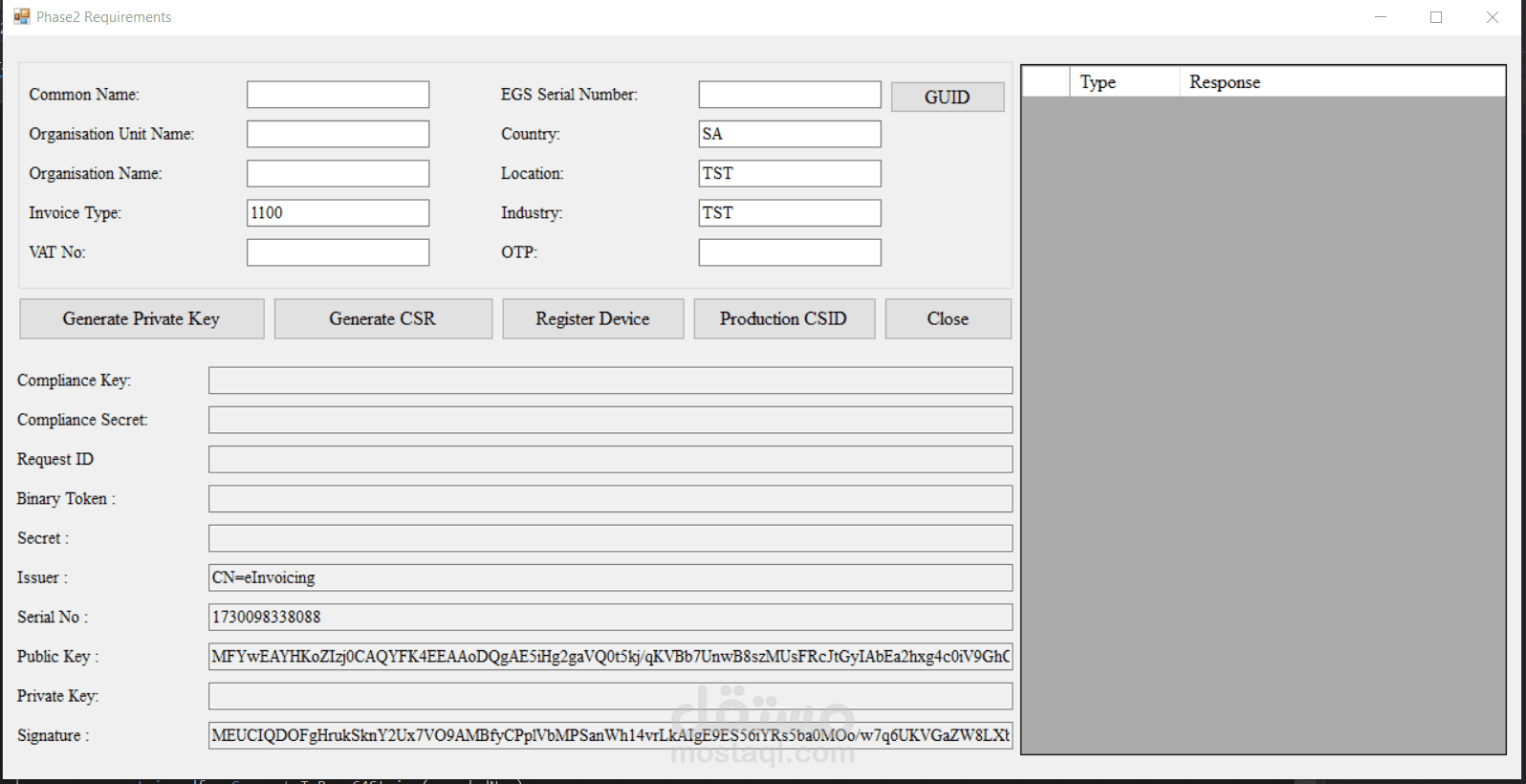Viewport: 1526px width, 784px height.
Task: Click the Compliance Key text box
Action: coord(610,381)
